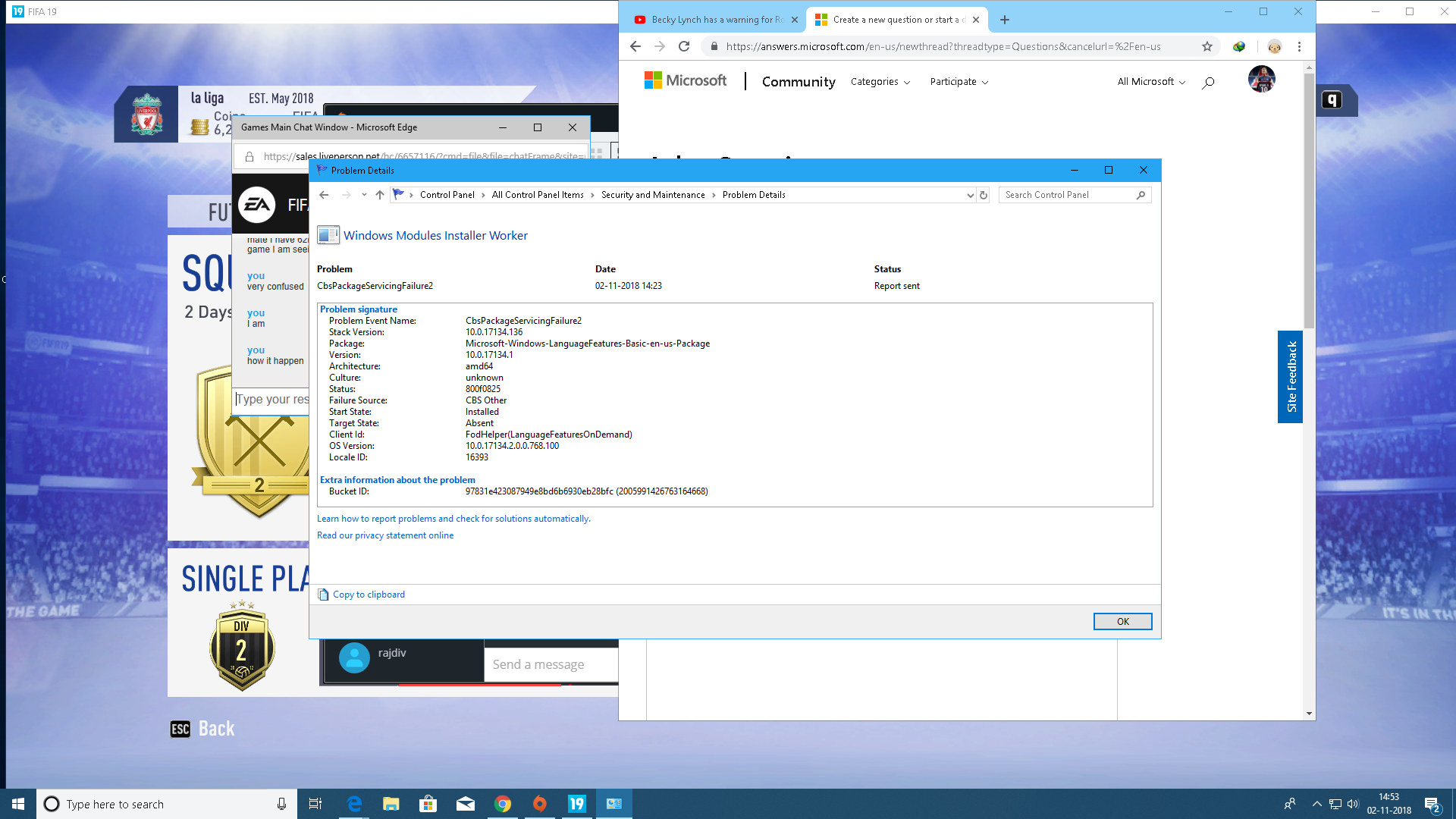Click the Copy to clipboard link
Image resolution: width=1456 pixels, height=819 pixels.
369,595
